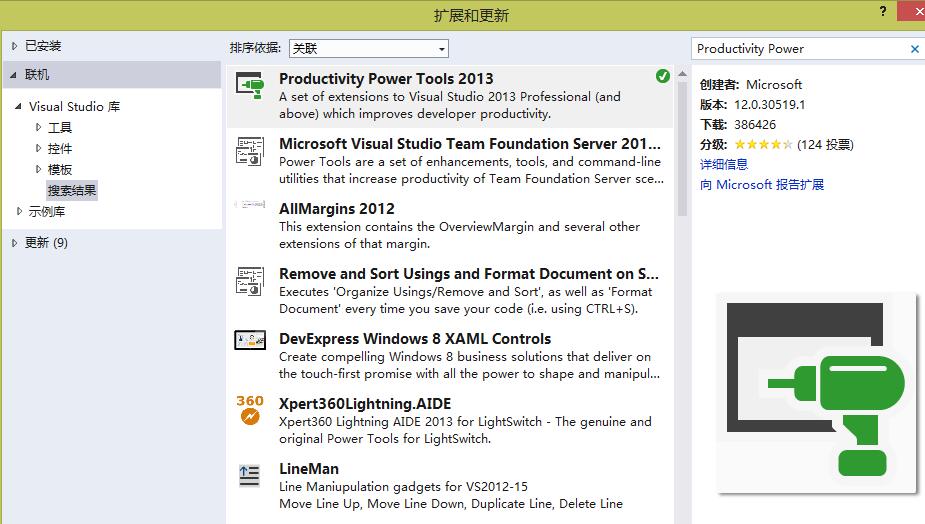The width and height of the screenshot is (925, 524).
Task: Click the results list scrollbar thumb
Action: [683, 149]
